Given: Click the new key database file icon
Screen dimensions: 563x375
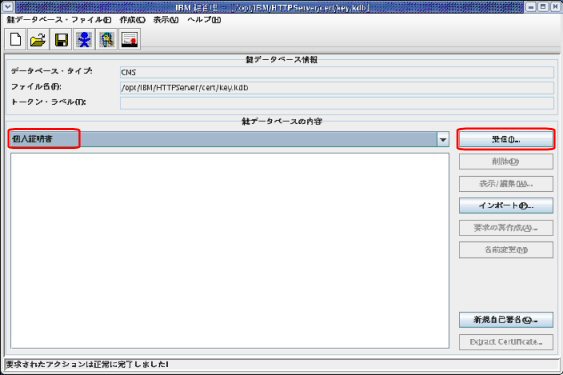Looking at the screenshot, I should pos(15,40).
